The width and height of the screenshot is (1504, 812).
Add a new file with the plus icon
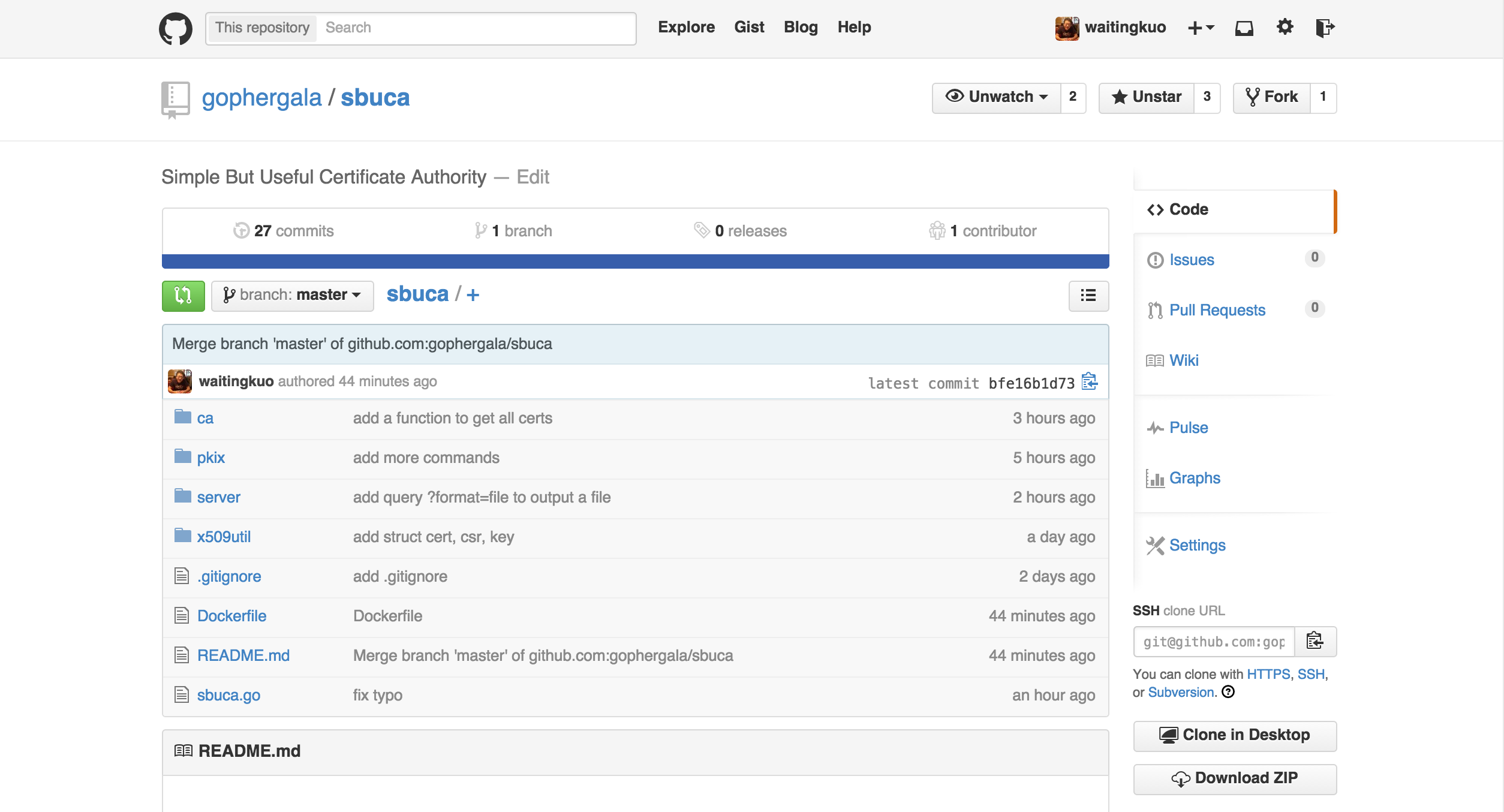(x=473, y=294)
